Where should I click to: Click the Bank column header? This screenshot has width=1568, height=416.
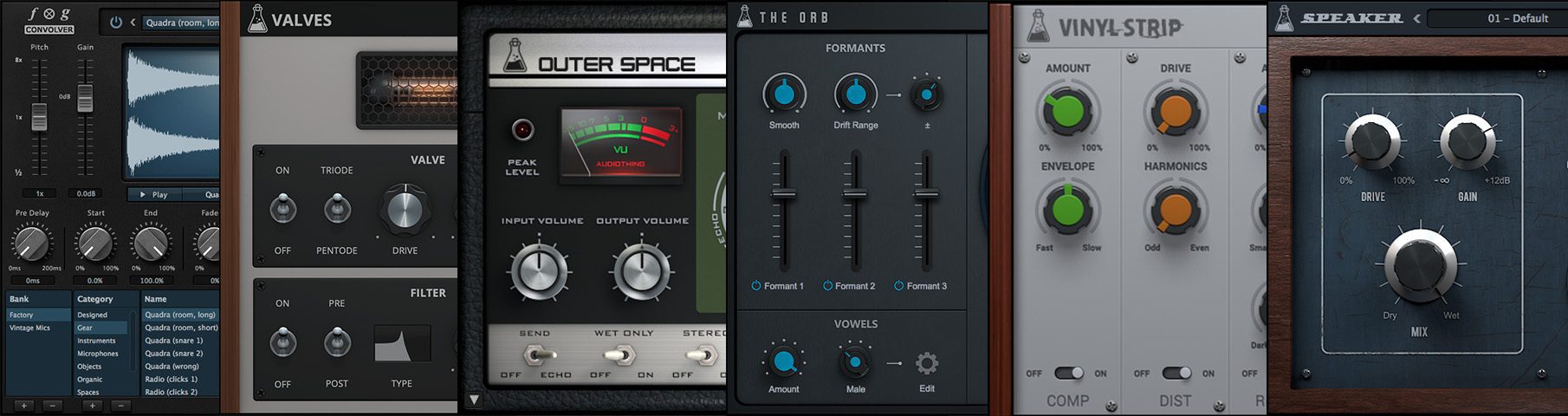39,299
